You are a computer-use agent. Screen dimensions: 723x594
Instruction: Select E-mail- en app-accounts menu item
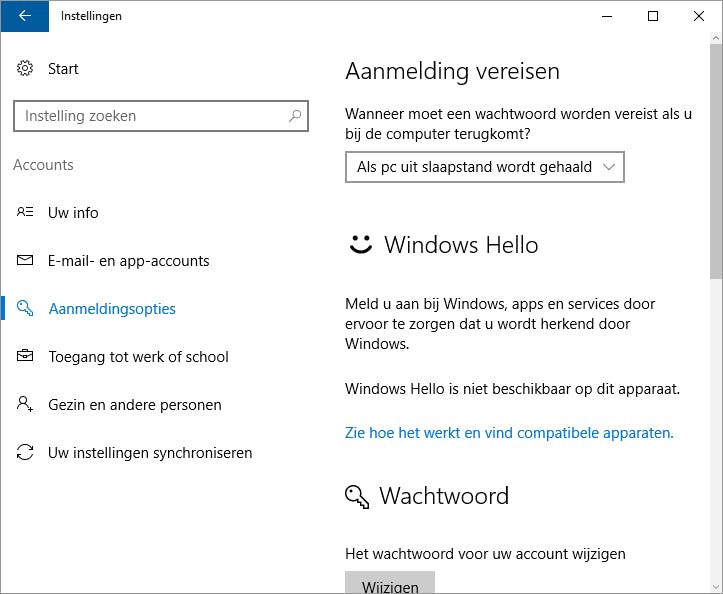(128, 261)
